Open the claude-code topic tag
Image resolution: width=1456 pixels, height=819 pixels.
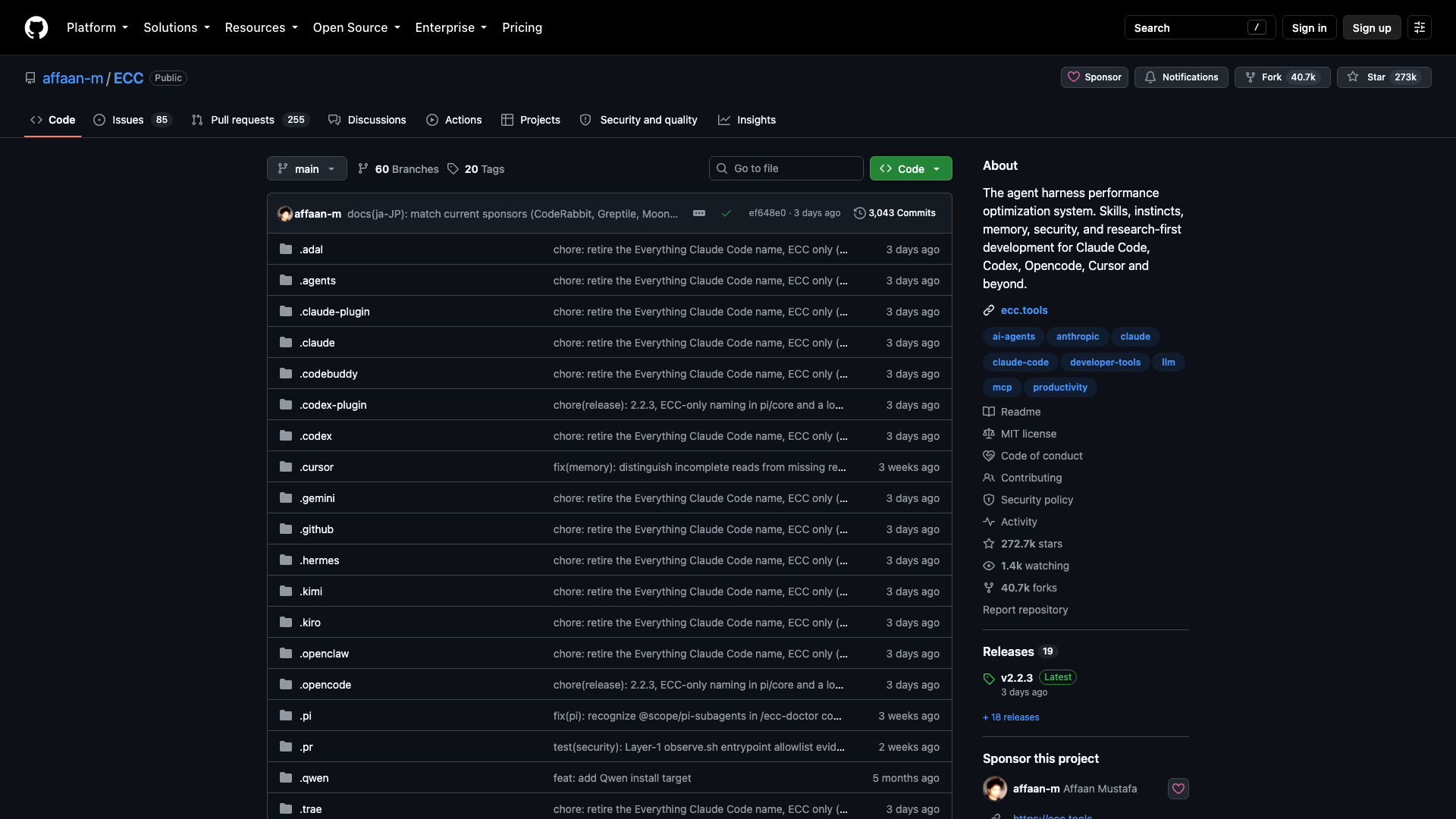point(1020,362)
